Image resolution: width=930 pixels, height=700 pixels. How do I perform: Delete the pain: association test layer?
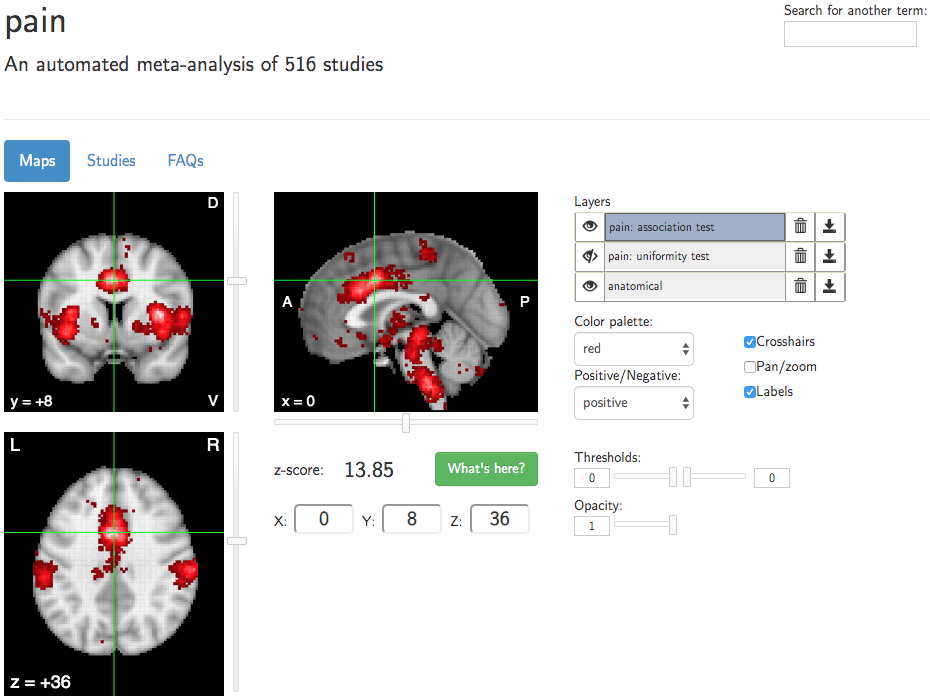coord(800,227)
